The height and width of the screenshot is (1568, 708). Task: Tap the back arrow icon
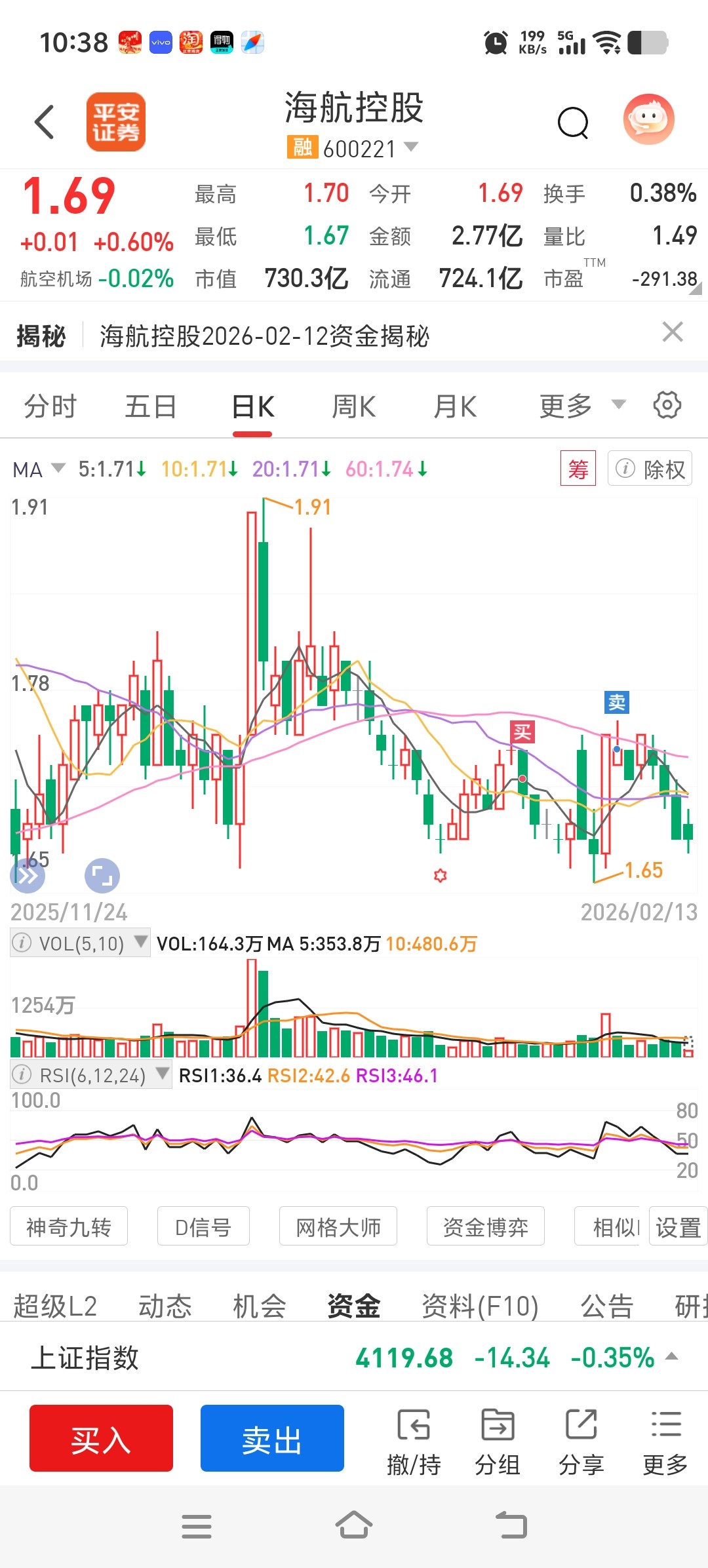pos(45,122)
